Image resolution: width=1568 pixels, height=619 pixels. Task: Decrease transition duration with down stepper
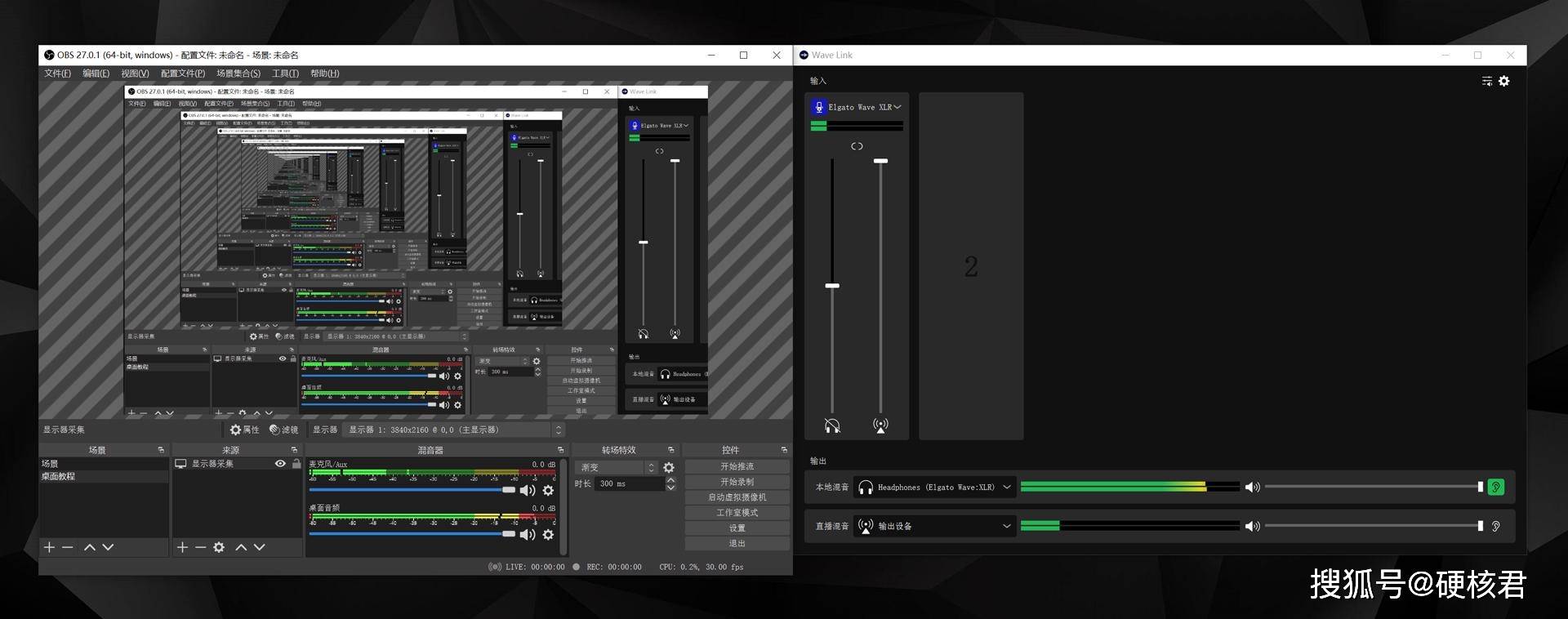[670, 488]
